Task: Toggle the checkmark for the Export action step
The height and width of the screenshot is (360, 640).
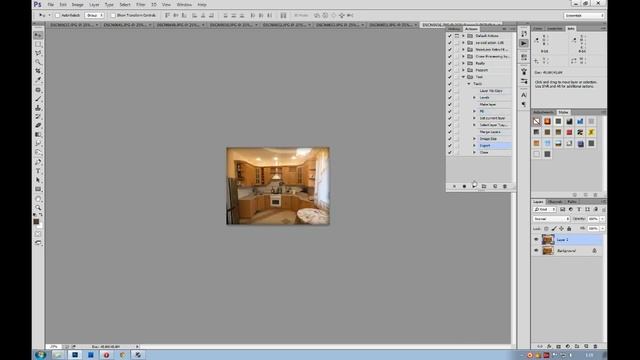Action: pos(450,146)
